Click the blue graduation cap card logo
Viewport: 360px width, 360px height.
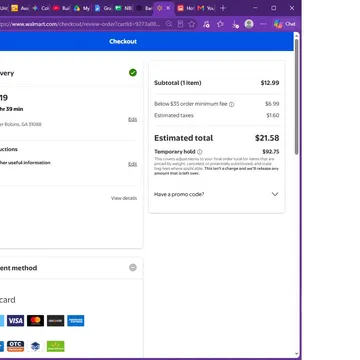[x=35, y=346]
